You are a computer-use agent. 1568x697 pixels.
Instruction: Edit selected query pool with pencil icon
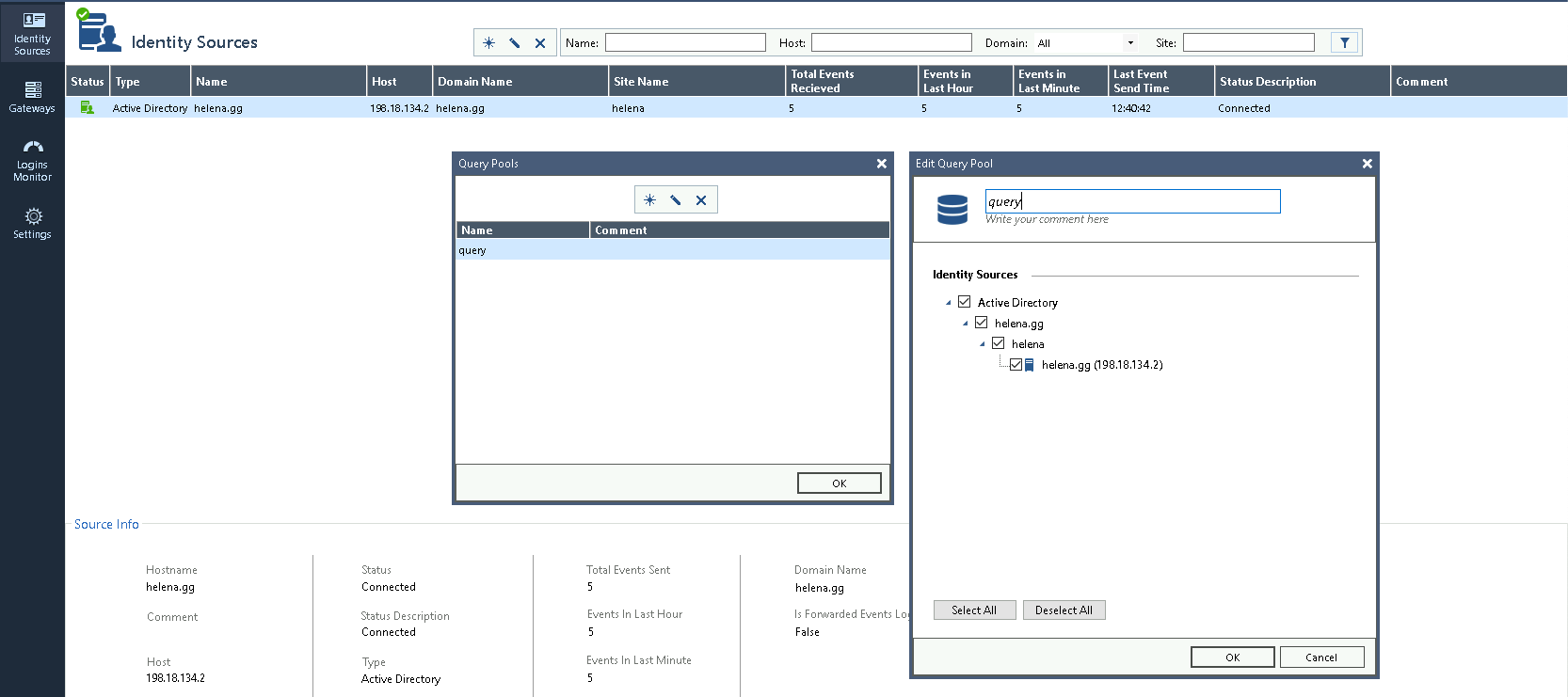(676, 200)
